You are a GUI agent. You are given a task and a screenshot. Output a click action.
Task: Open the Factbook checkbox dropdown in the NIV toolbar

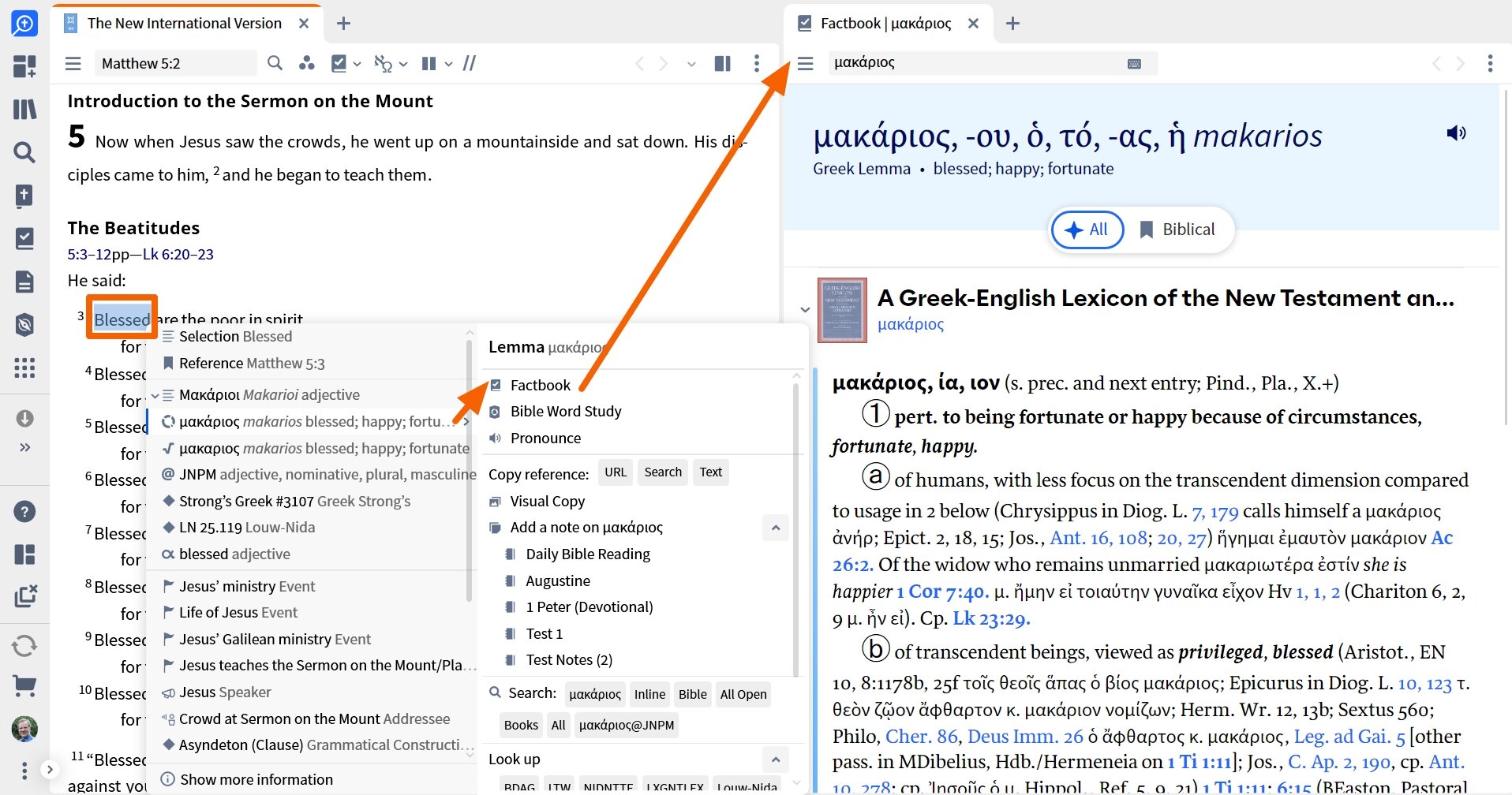346,63
